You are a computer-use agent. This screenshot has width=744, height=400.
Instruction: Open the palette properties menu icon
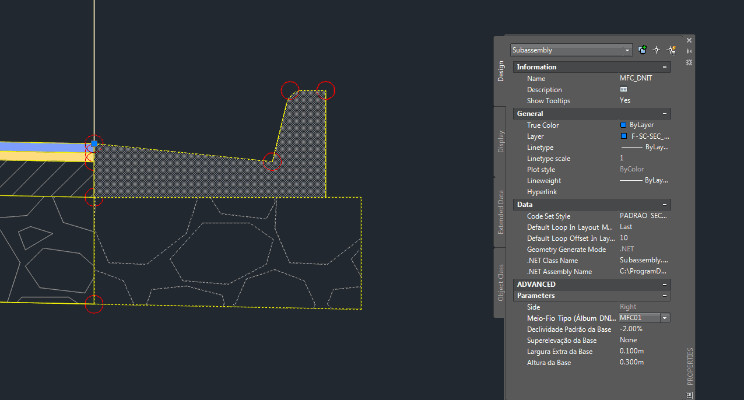click(689, 62)
